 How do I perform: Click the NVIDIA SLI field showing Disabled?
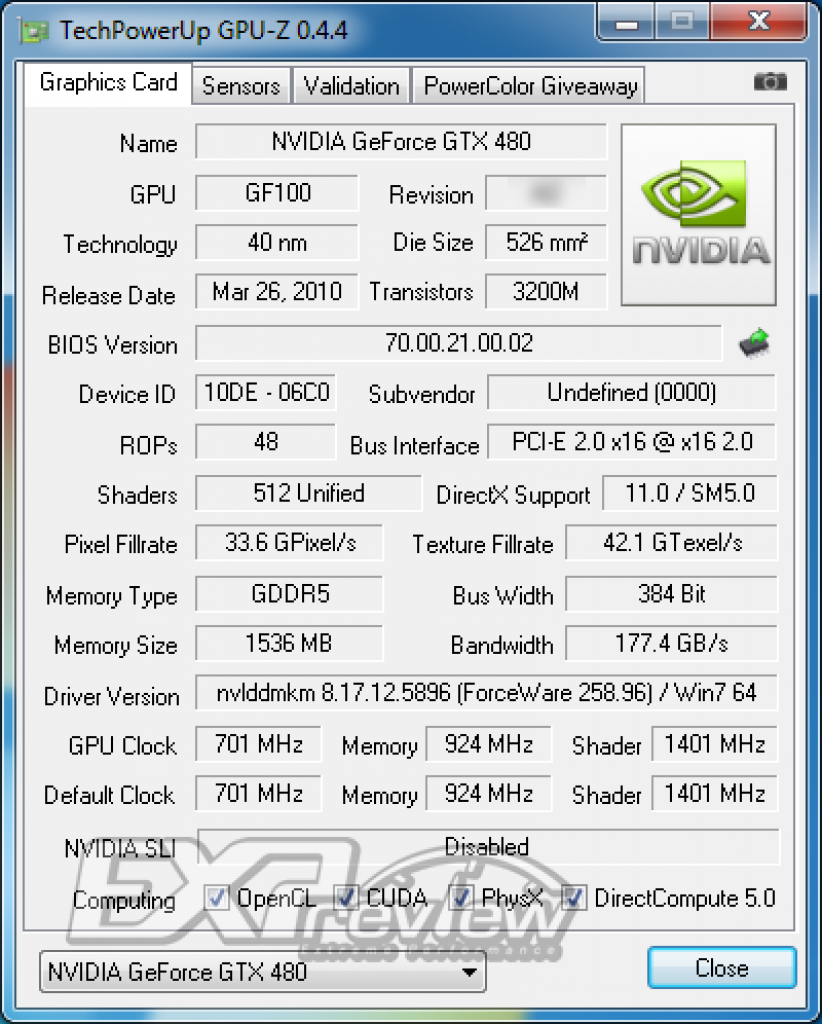488,847
